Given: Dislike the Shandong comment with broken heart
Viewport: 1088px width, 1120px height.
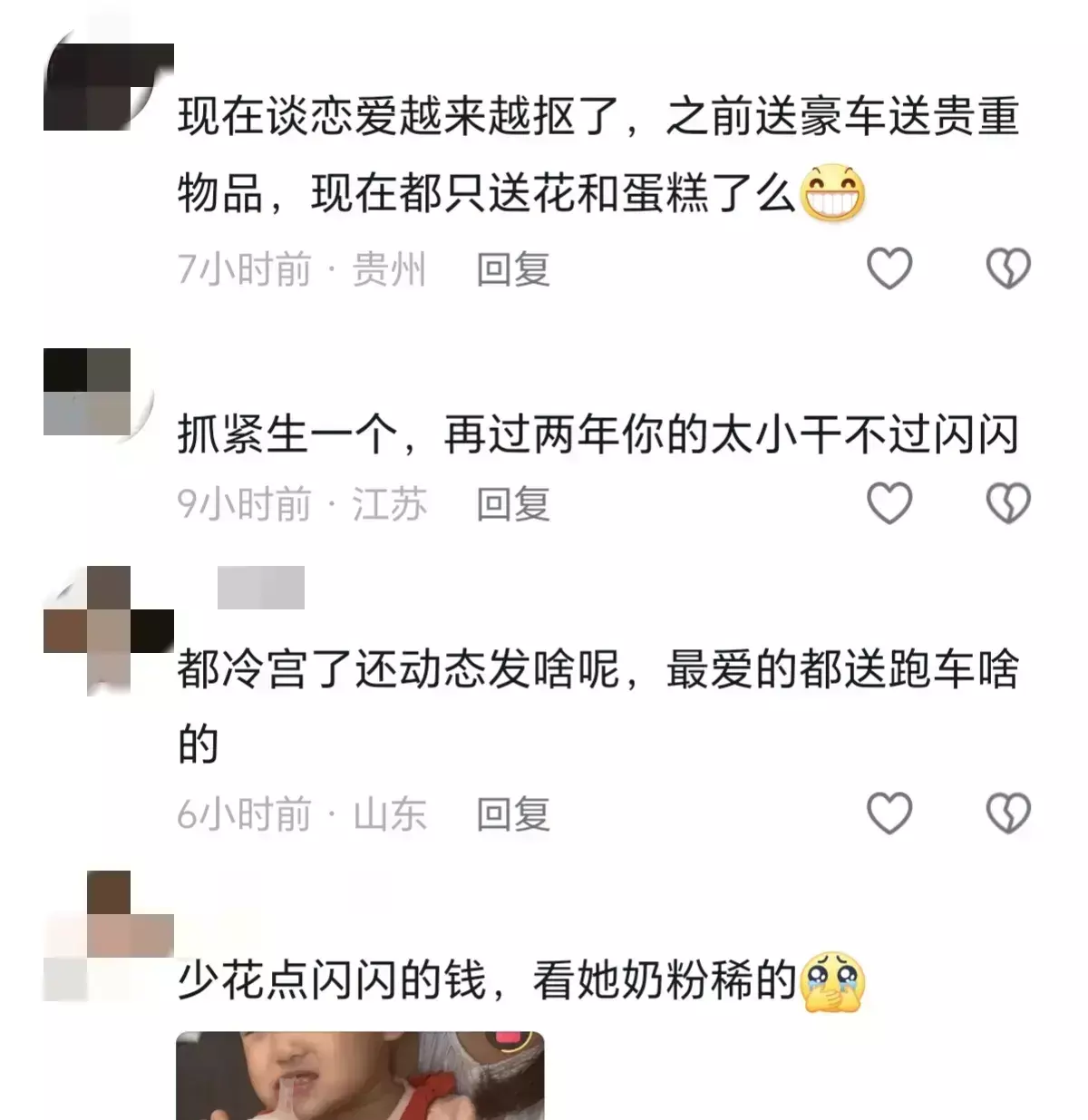Looking at the screenshot, I should [1008, 813].
